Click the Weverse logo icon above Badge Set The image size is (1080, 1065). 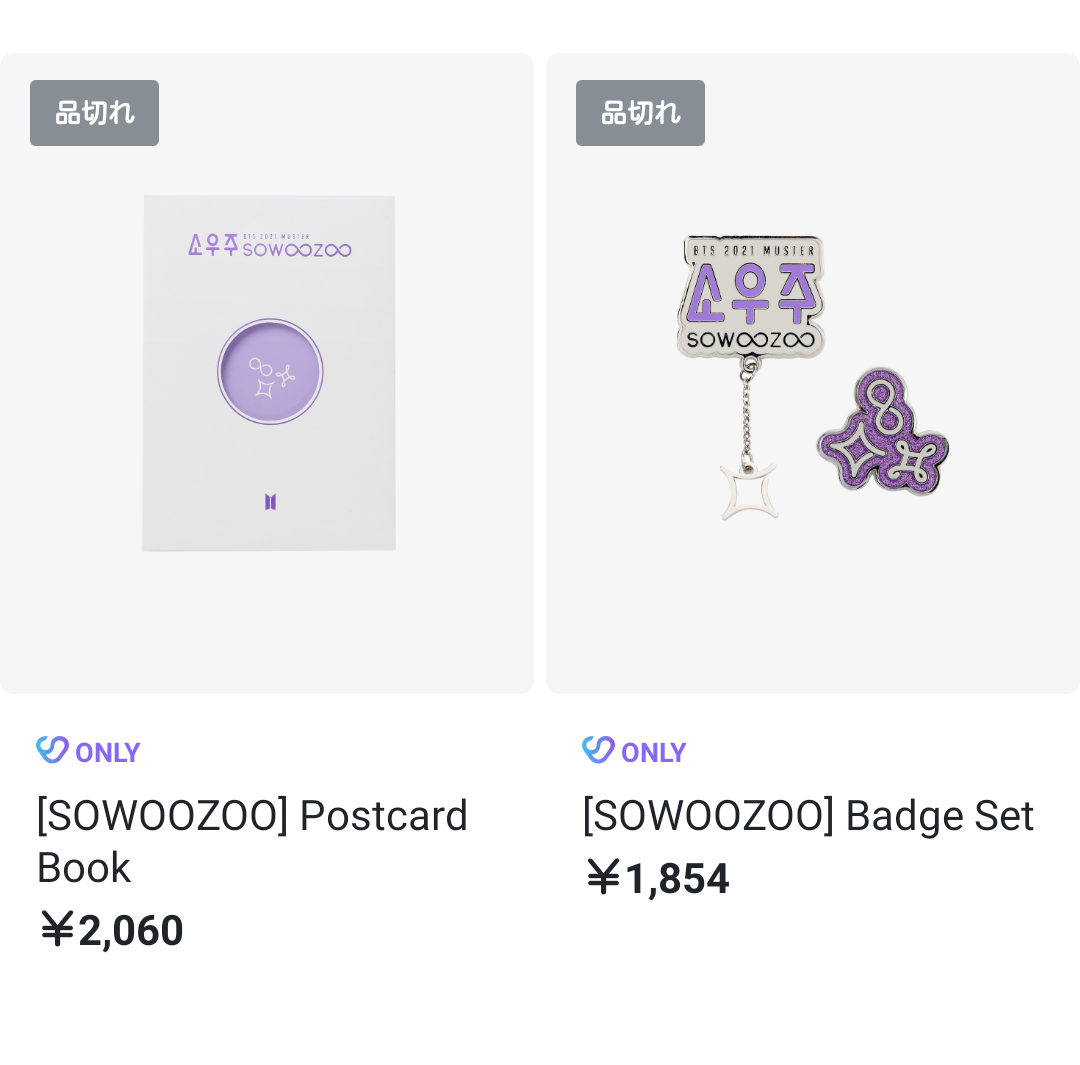(597, 750)
